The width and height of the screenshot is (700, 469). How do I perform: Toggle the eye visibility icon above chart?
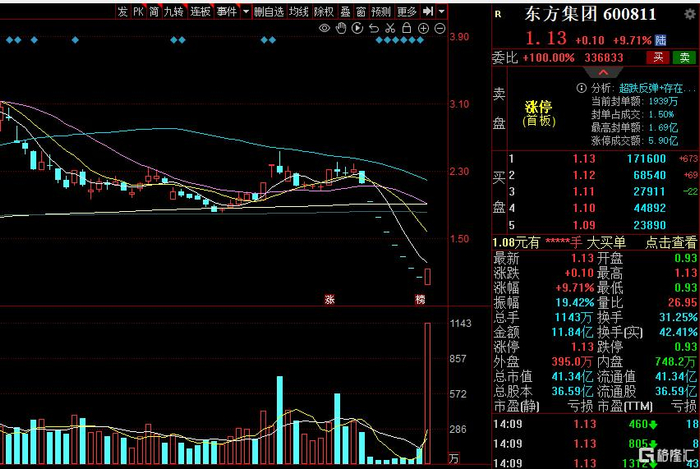click(325, 28)
